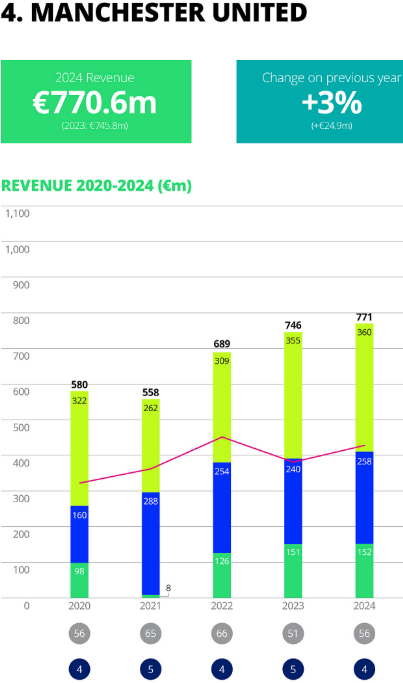Image resolution: width=403 pixels, height=683 pixels.
Task: Click the 100 axis label
Action: (21, 570)
